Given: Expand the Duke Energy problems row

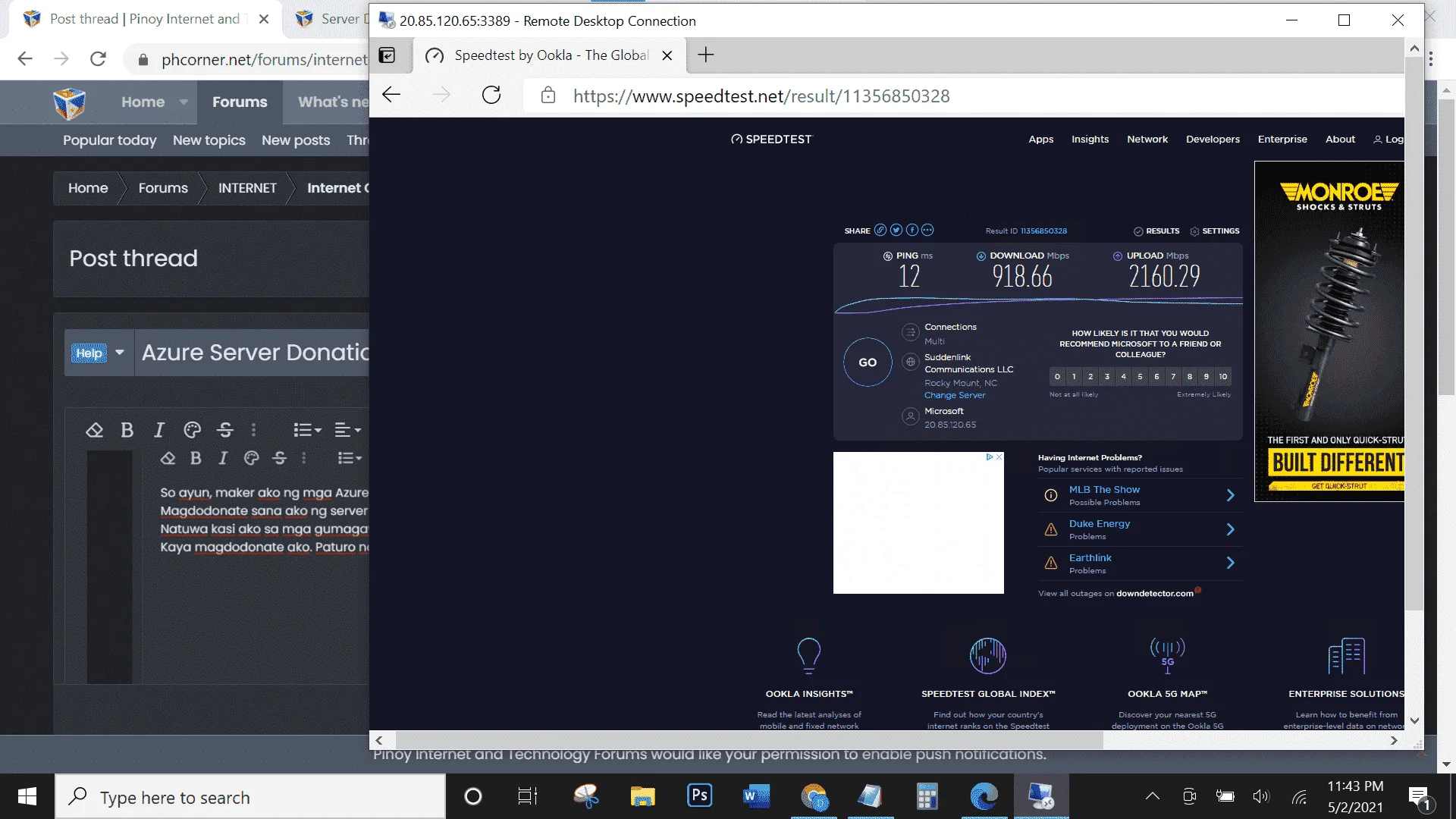Looking at the screenshot, I should (x=1140, y=529).
